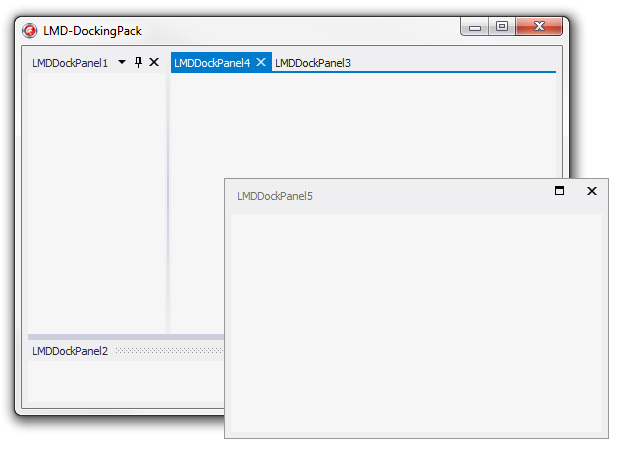Minimize the LMD-DockingPack window

click(x=475, y=27)
